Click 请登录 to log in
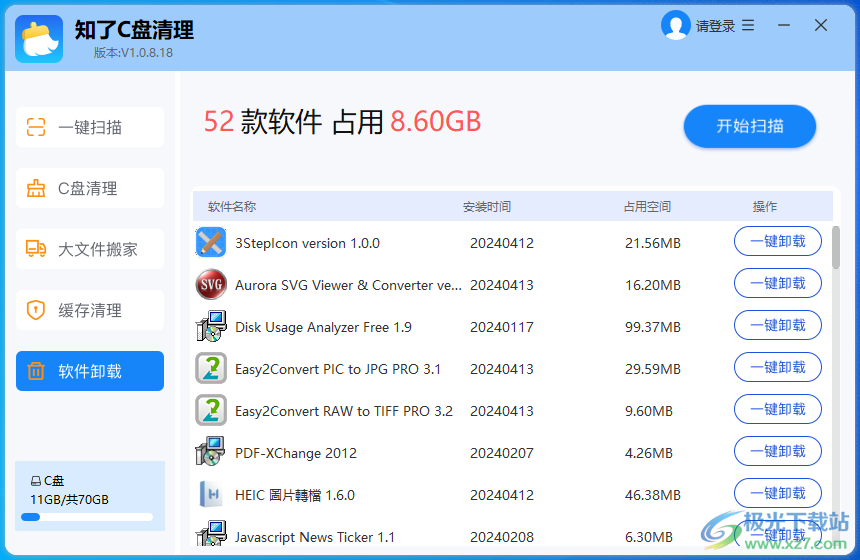The height and width of the screenshot is (560, 860). (x=715, y=26)
